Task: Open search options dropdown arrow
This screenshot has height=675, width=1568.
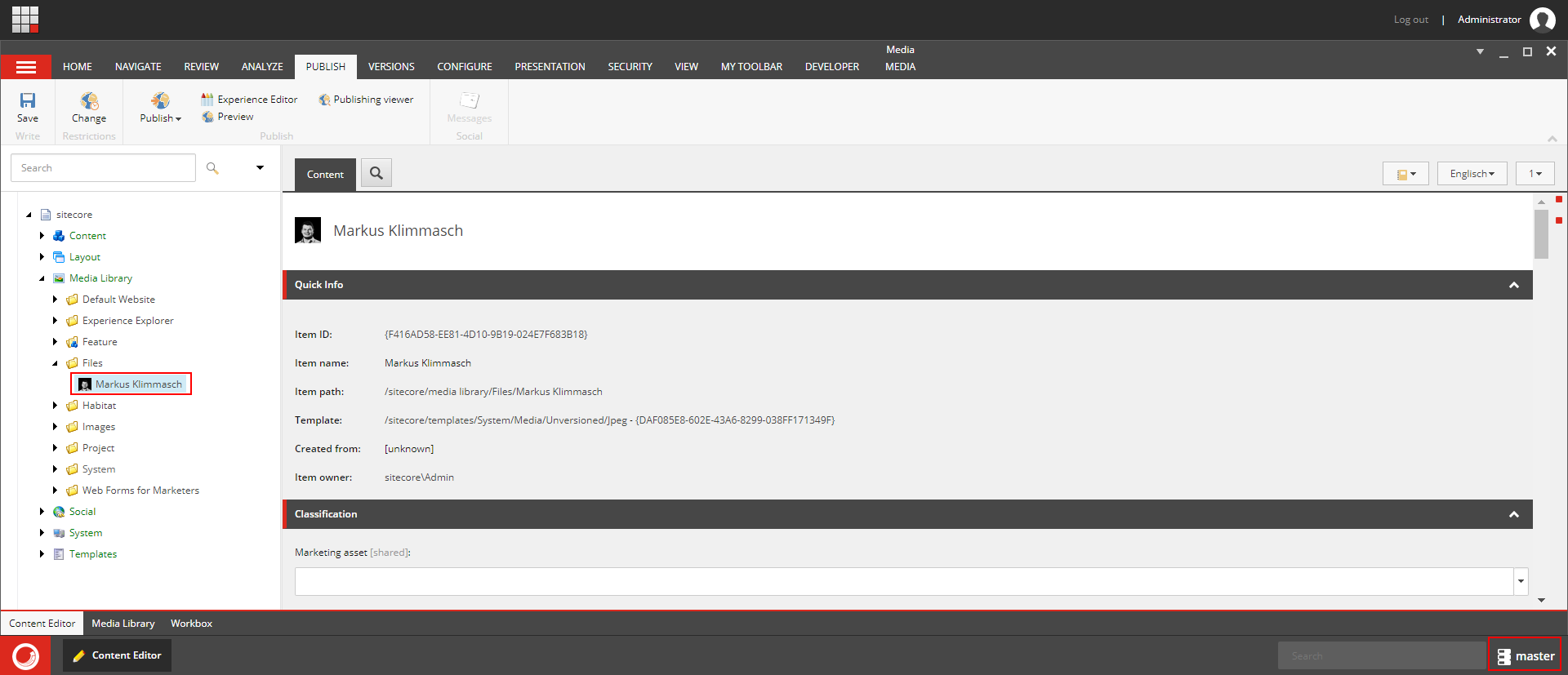Action: [x=260, y=168]
